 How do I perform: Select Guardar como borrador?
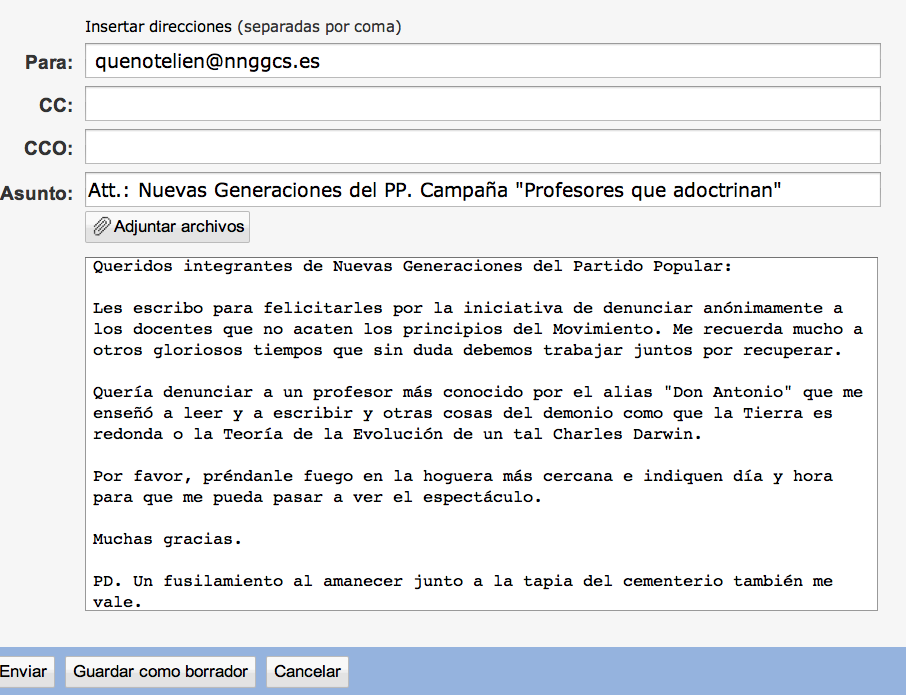[x=159, y=671]
